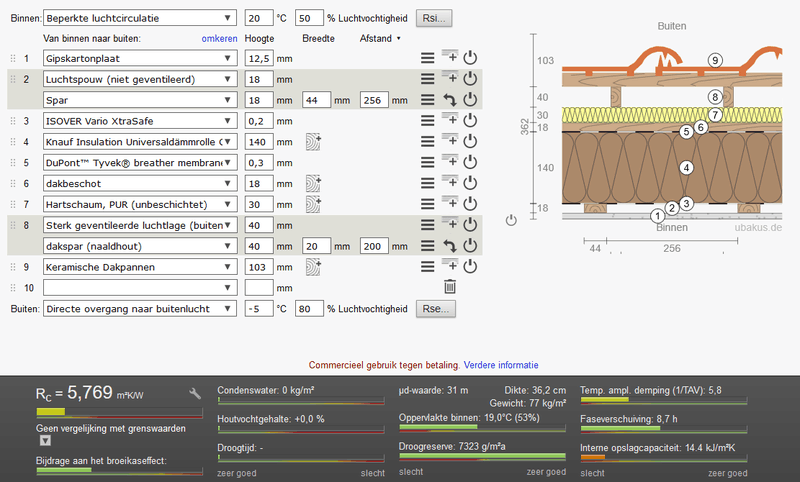Open menu for Knauf Insulation row
The image size is (800, 482).
[x=428, y=142]
